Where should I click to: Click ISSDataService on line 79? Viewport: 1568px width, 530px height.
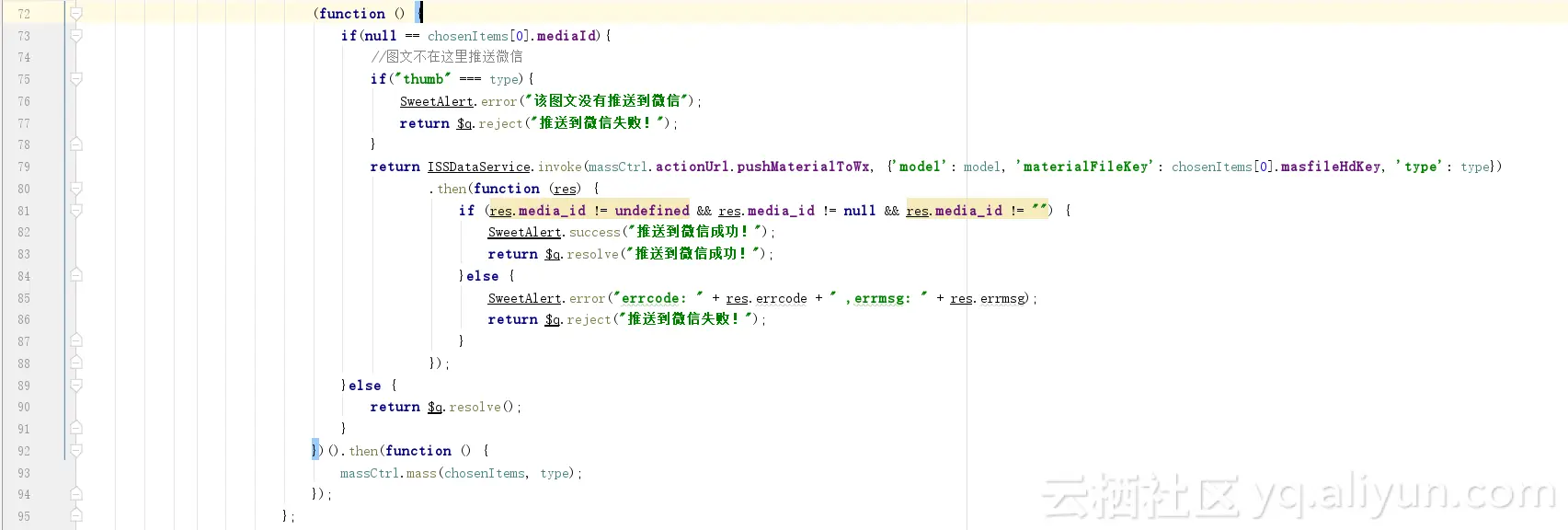tap(478, 167)
